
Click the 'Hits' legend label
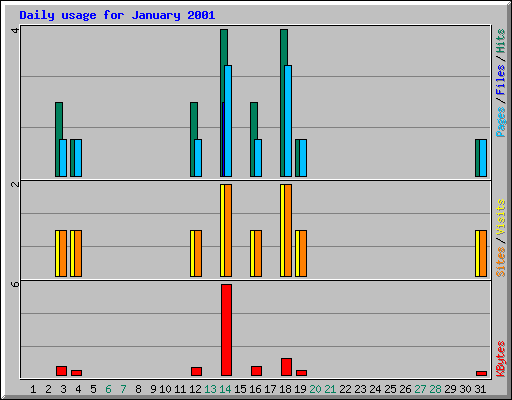coord(500,41)
